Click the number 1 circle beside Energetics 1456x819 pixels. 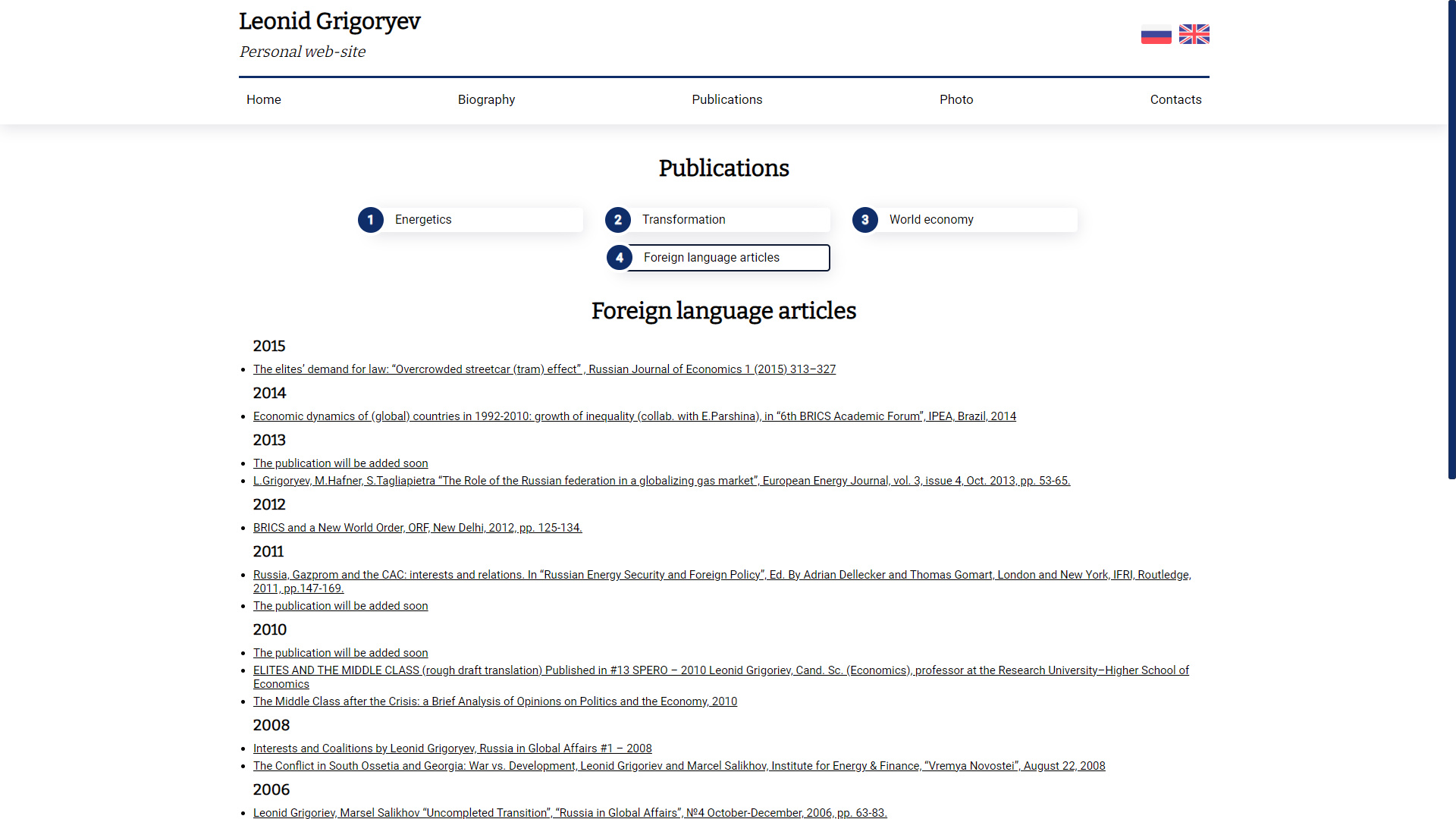point(371,220)
